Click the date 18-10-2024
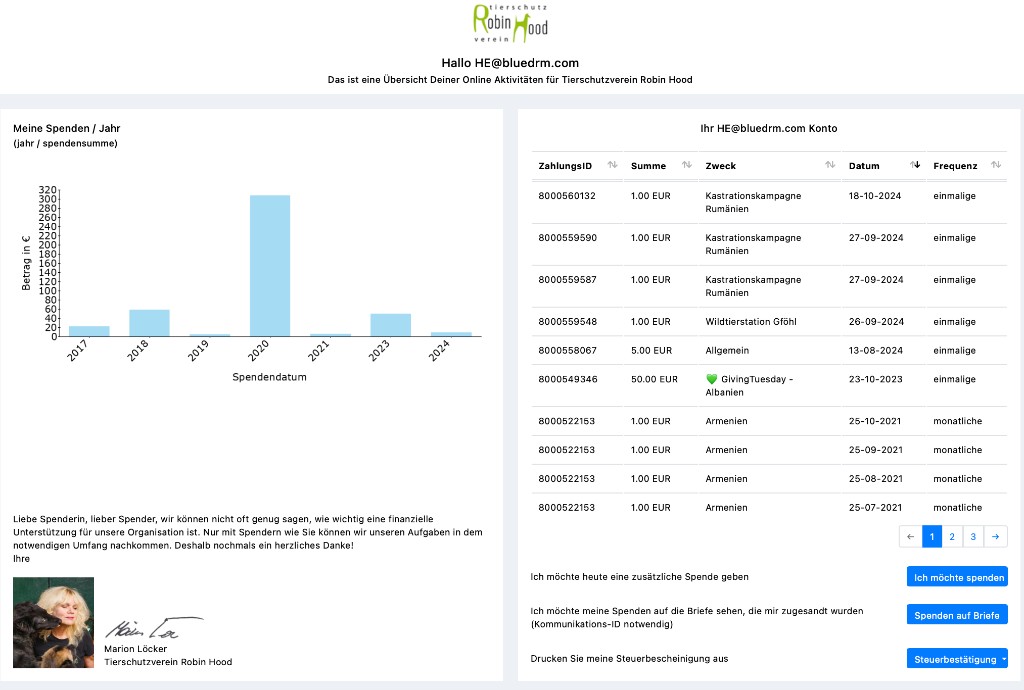The image size is (1024, 690). (x=875, y=196)
